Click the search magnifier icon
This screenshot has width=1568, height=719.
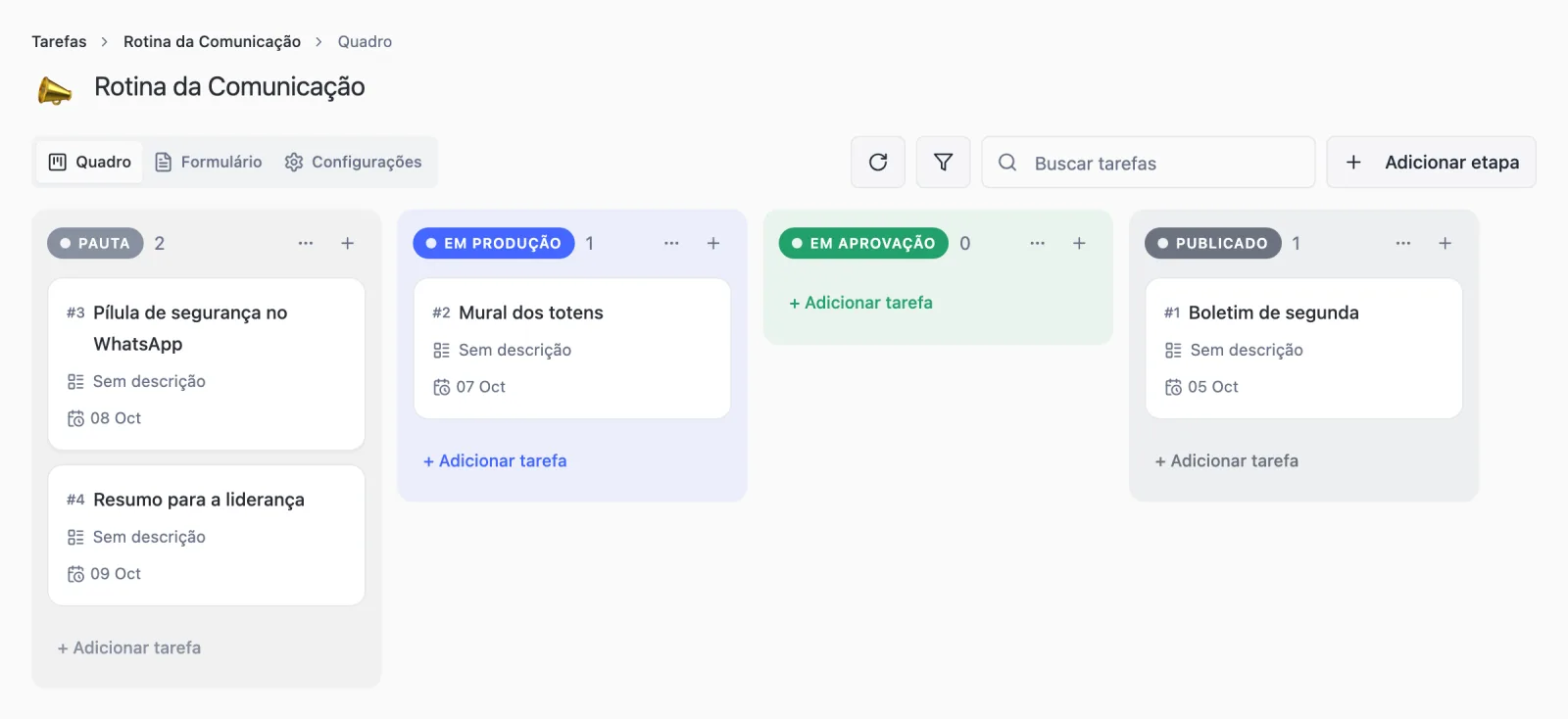pyautogui.click(x=1007, y=163)
